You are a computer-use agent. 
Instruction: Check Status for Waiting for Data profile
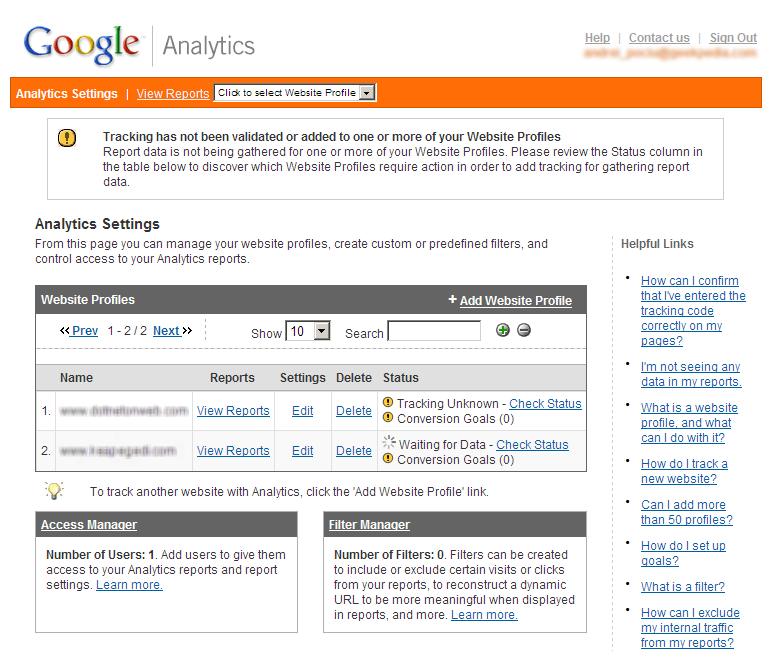[532, 444]
